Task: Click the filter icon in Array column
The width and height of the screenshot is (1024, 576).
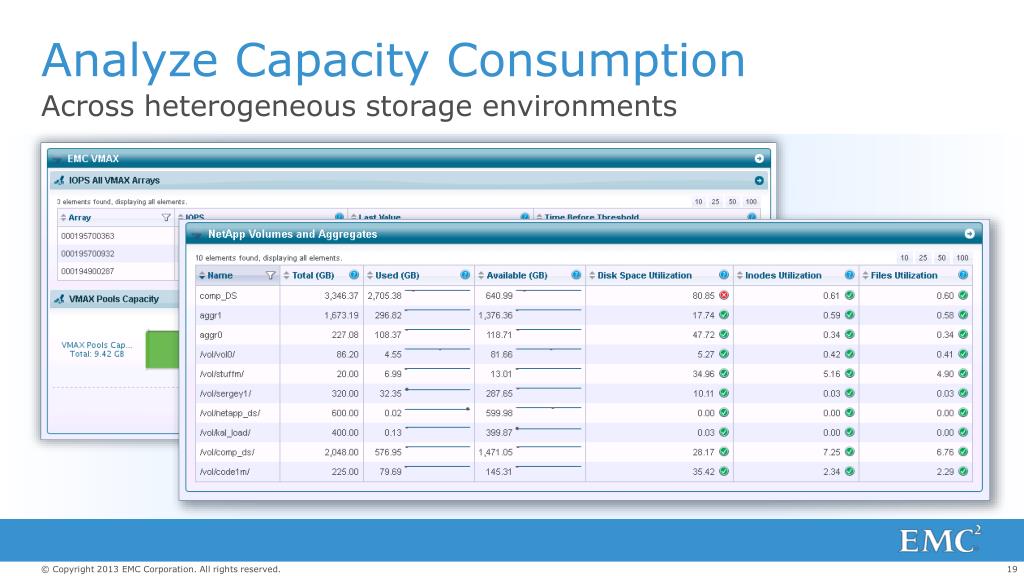Action: (166, 217)
